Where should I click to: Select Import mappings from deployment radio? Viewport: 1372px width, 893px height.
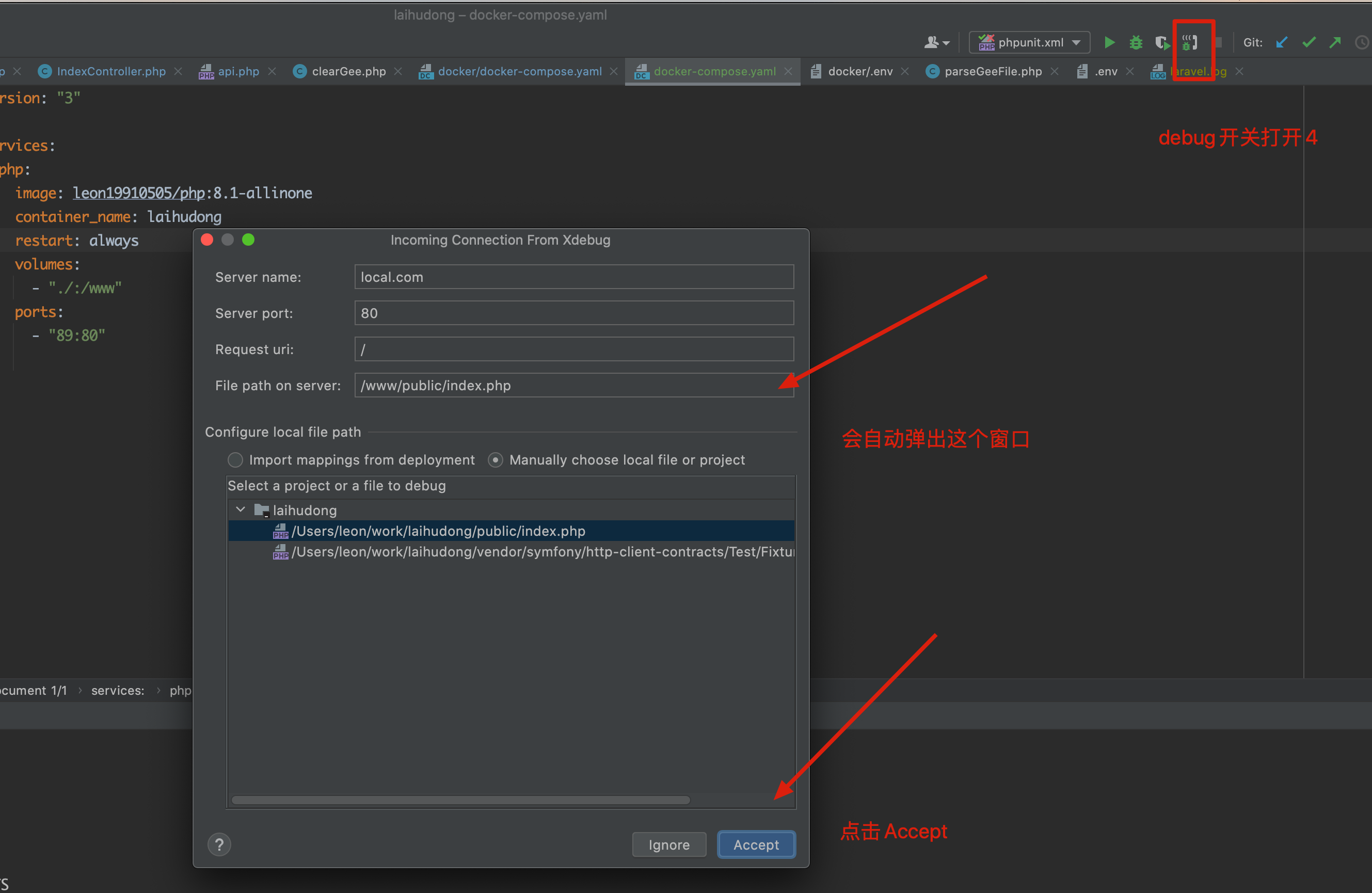point(235,459)
